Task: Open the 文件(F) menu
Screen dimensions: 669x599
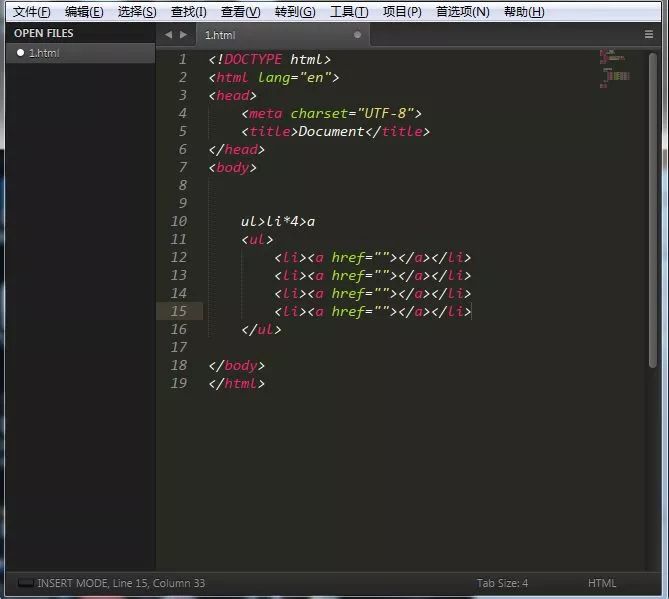Action: tap(32, 12)
